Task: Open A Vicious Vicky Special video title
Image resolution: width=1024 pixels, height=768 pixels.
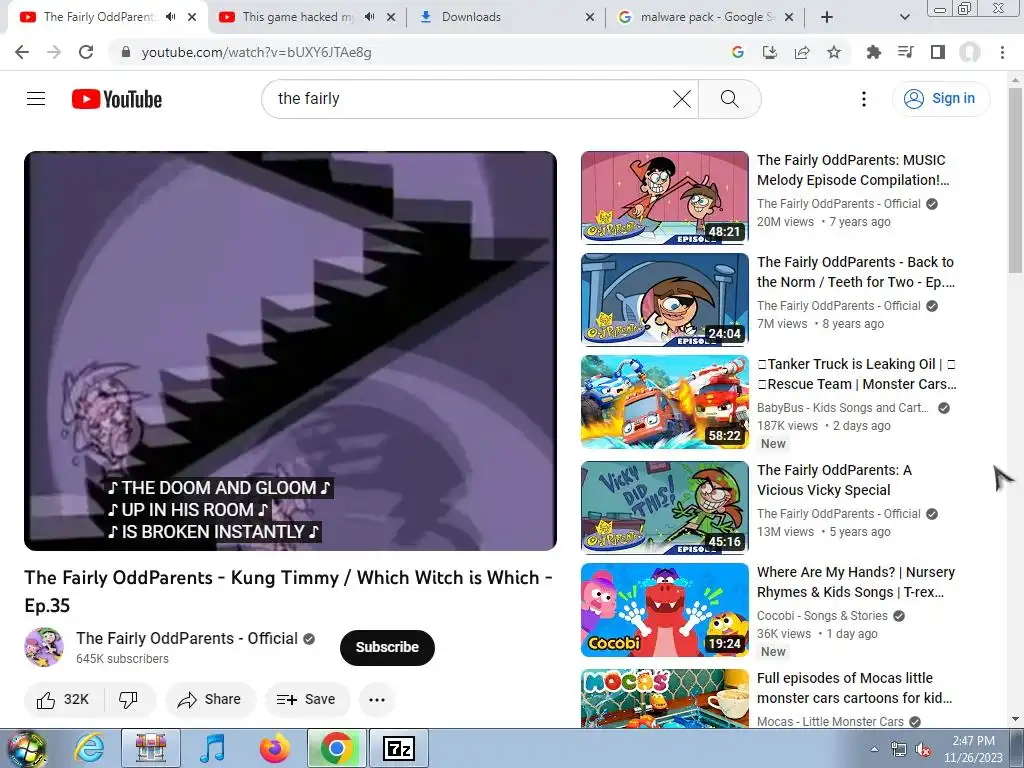Action: click(x=834, y=480)
